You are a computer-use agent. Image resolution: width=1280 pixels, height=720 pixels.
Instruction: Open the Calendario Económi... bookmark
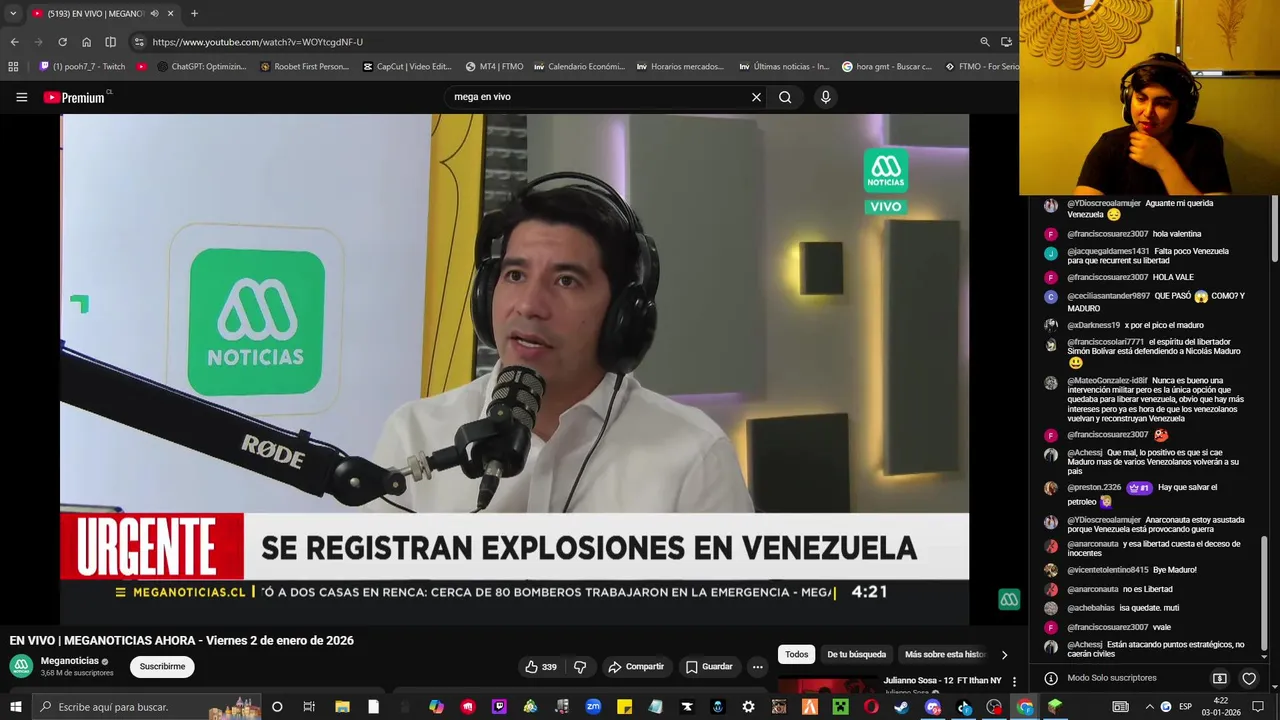pos(579,67)
